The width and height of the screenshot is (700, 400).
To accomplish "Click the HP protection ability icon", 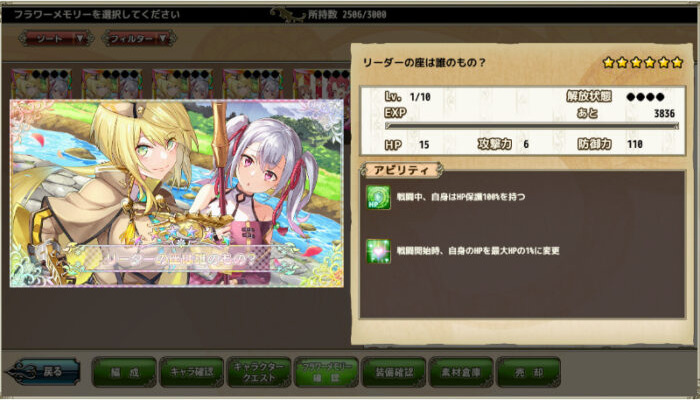I will click(378, 197).
